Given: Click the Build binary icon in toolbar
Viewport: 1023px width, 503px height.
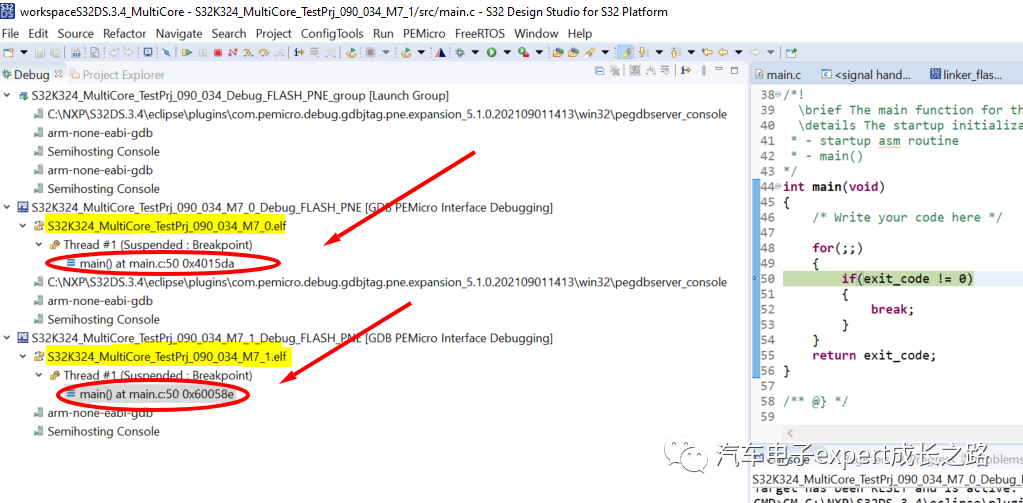Looking at the screenshot, I should pos(75,52).
